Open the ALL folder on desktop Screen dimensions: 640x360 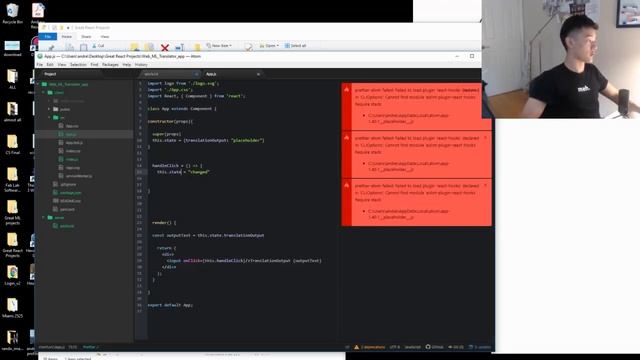[12, 79]
